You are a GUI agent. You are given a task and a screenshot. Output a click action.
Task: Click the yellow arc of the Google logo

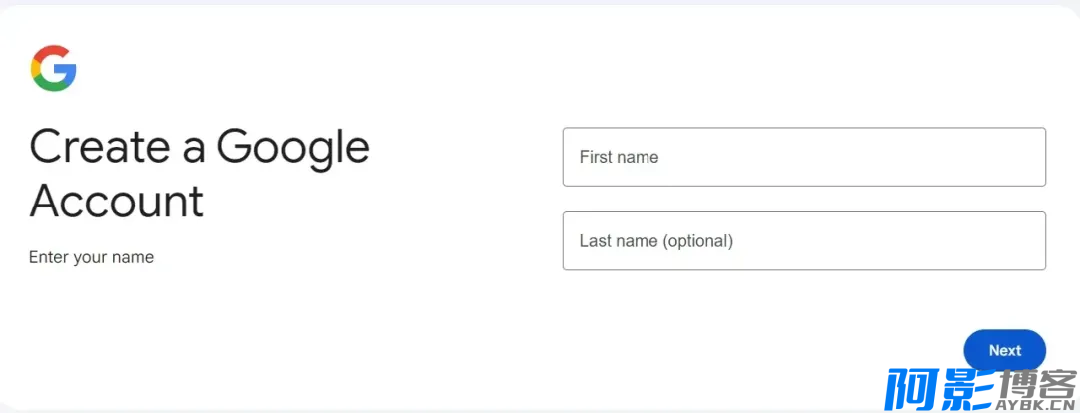pos(34,68)
